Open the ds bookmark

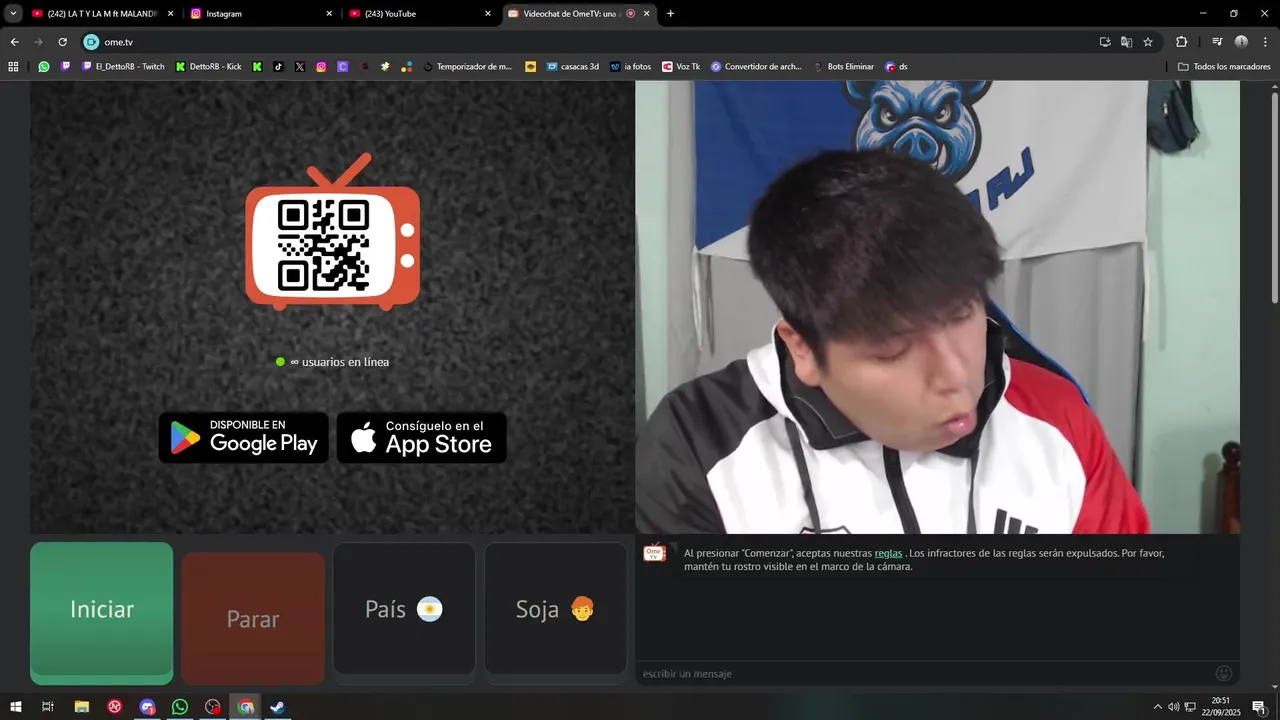tap(897, 67)
